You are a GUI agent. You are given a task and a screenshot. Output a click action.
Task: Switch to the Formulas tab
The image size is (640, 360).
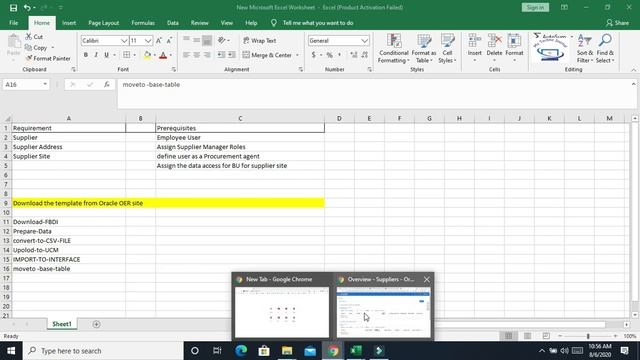[x=143, y=23]
